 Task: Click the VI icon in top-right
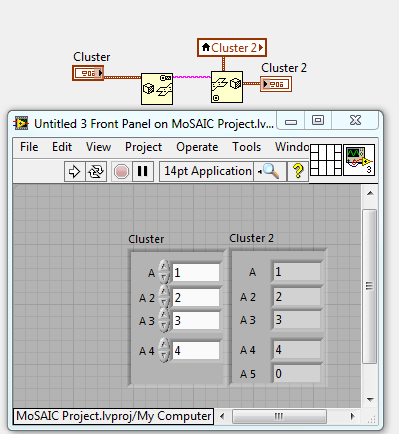point(359,160)
